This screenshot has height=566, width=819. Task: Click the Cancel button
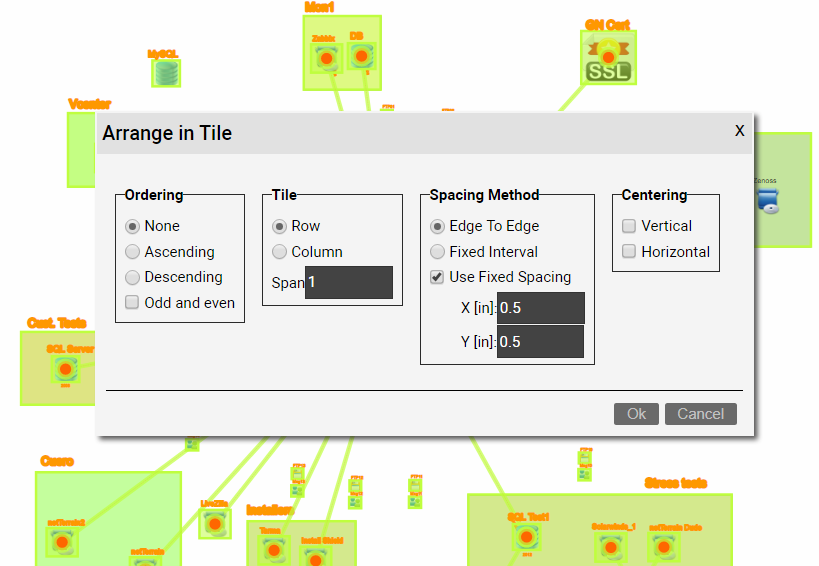[x=700, y=414]
